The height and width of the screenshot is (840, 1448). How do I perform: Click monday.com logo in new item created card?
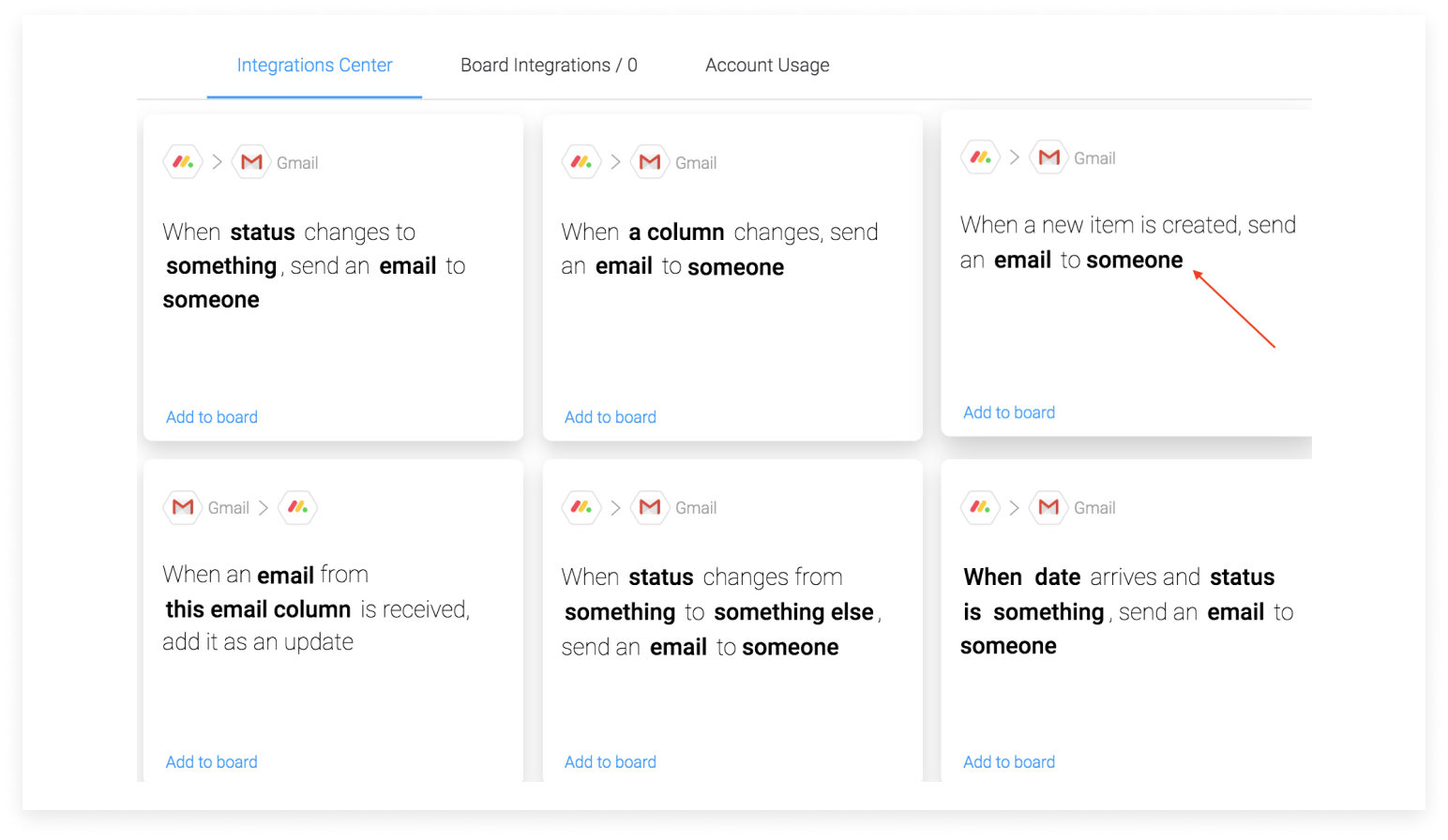click(x=980, y=157)
